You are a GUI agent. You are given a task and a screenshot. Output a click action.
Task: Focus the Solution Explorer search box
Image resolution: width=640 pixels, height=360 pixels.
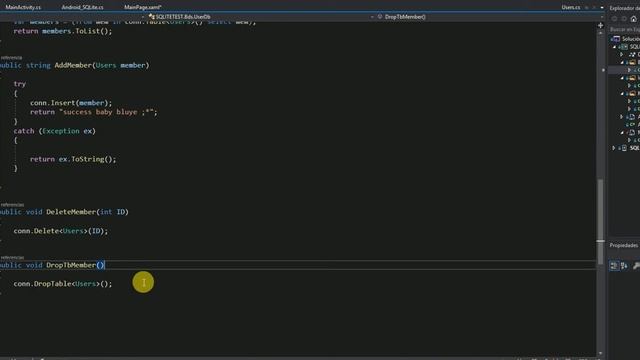point(624,29)
